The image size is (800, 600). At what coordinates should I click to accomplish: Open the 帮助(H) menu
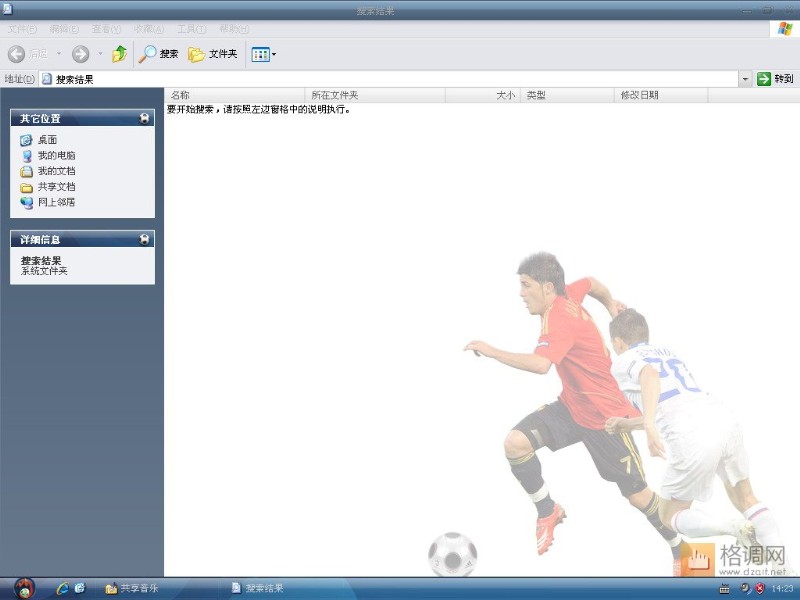point(234,29)
